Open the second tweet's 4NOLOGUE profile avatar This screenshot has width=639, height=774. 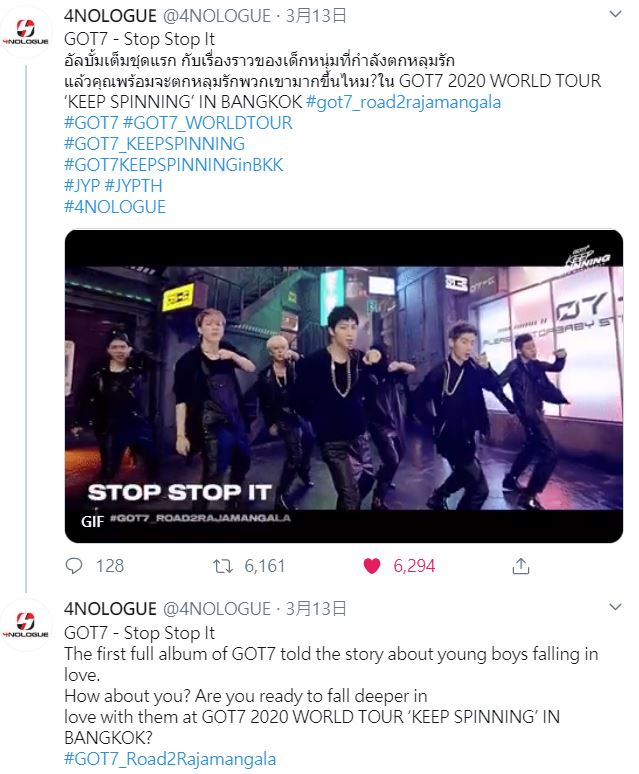click(x=26, y=625)
